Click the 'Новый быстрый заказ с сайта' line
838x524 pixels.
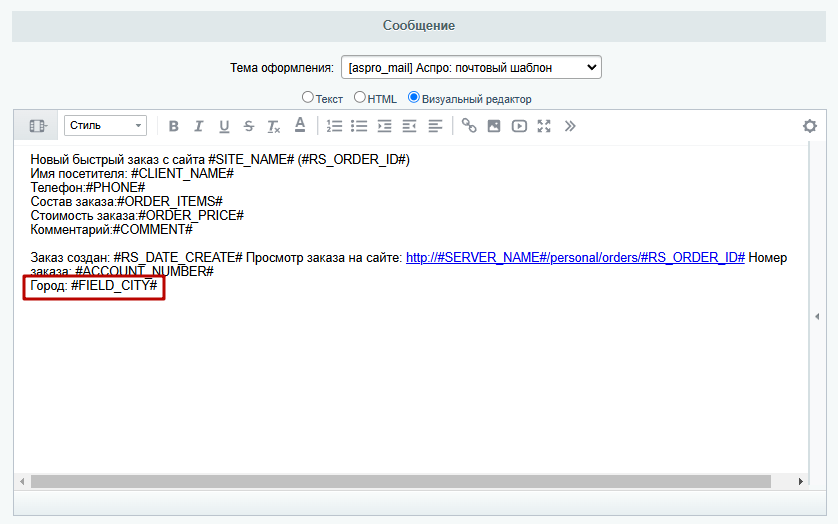tap(220, 160)
